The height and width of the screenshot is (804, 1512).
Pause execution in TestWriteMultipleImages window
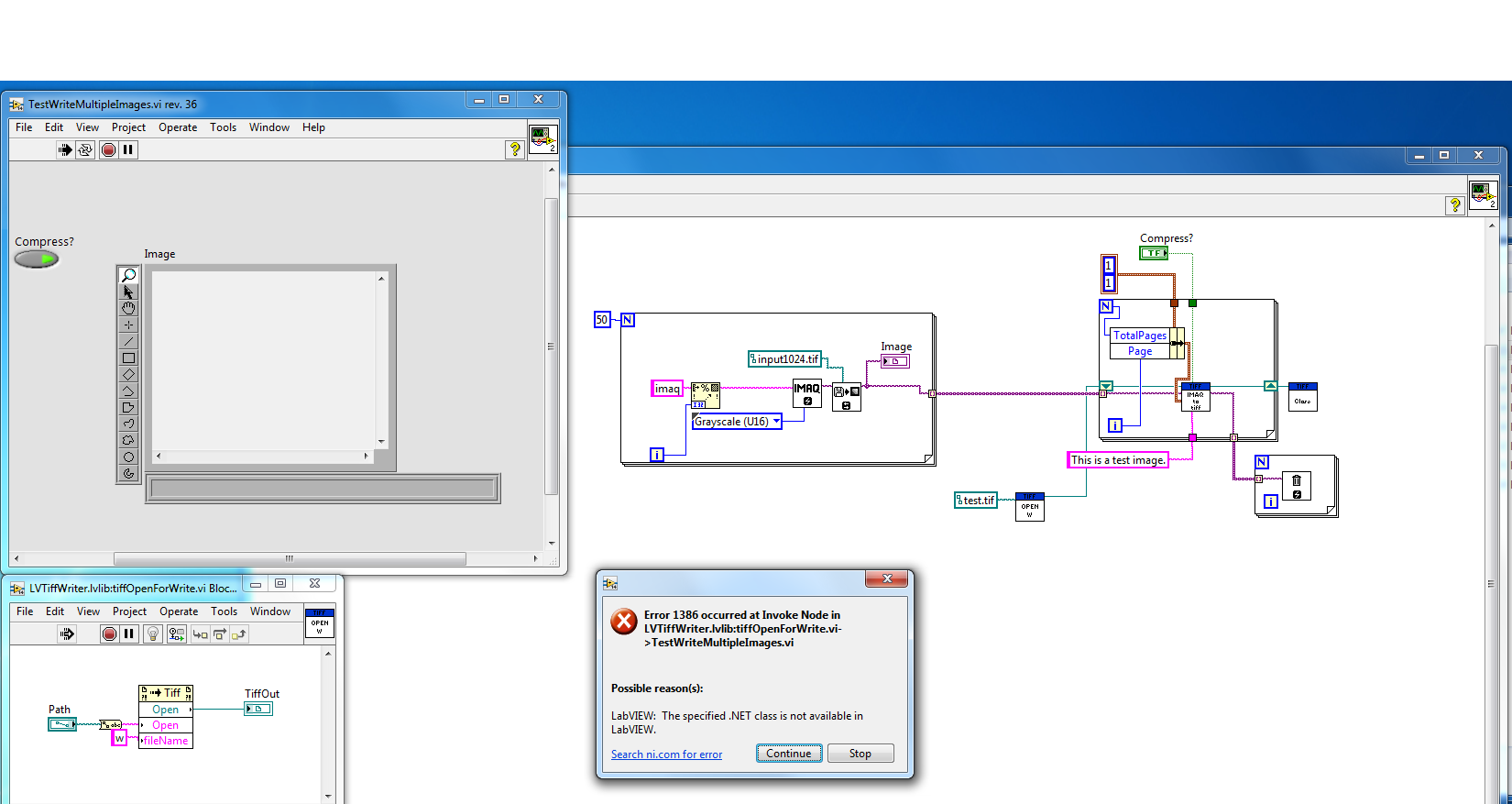(x=128, y=149)
